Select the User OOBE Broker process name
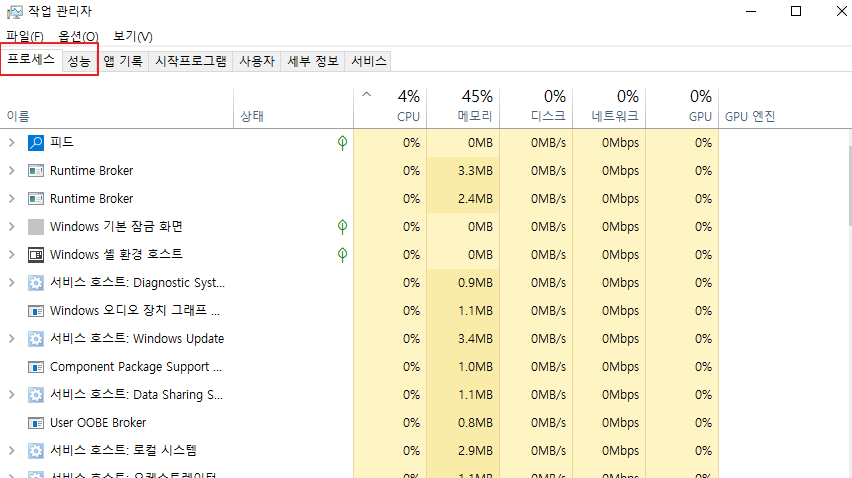 coord(98,423)
